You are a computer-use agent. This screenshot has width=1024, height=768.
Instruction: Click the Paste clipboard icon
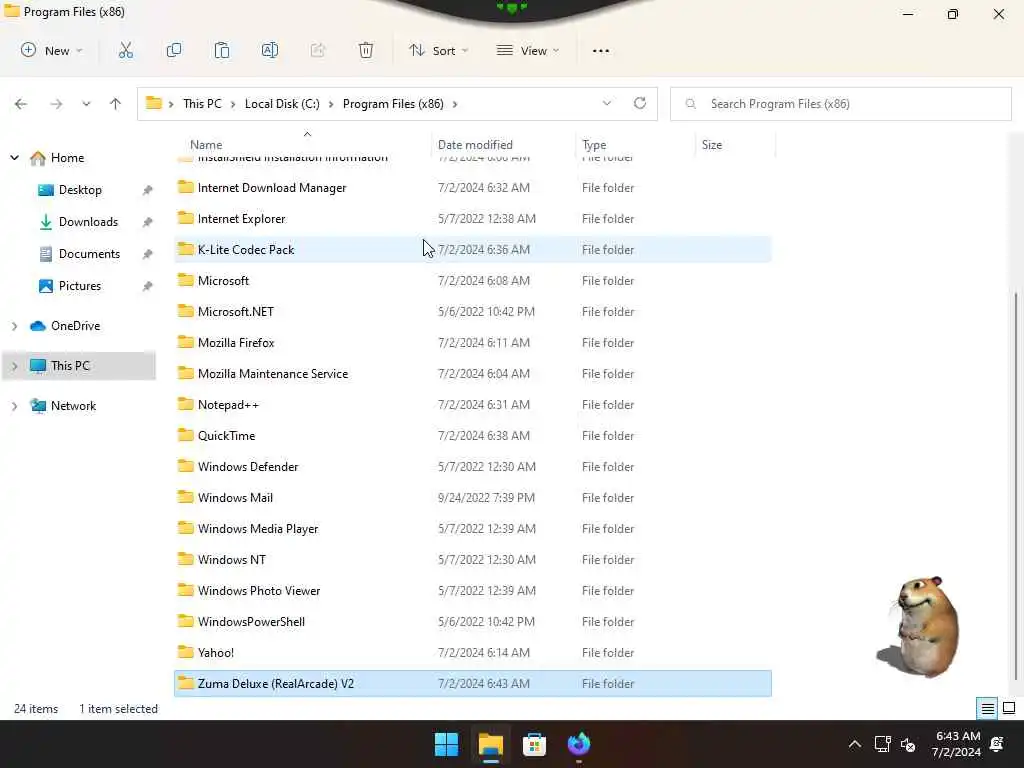point(222,50)
